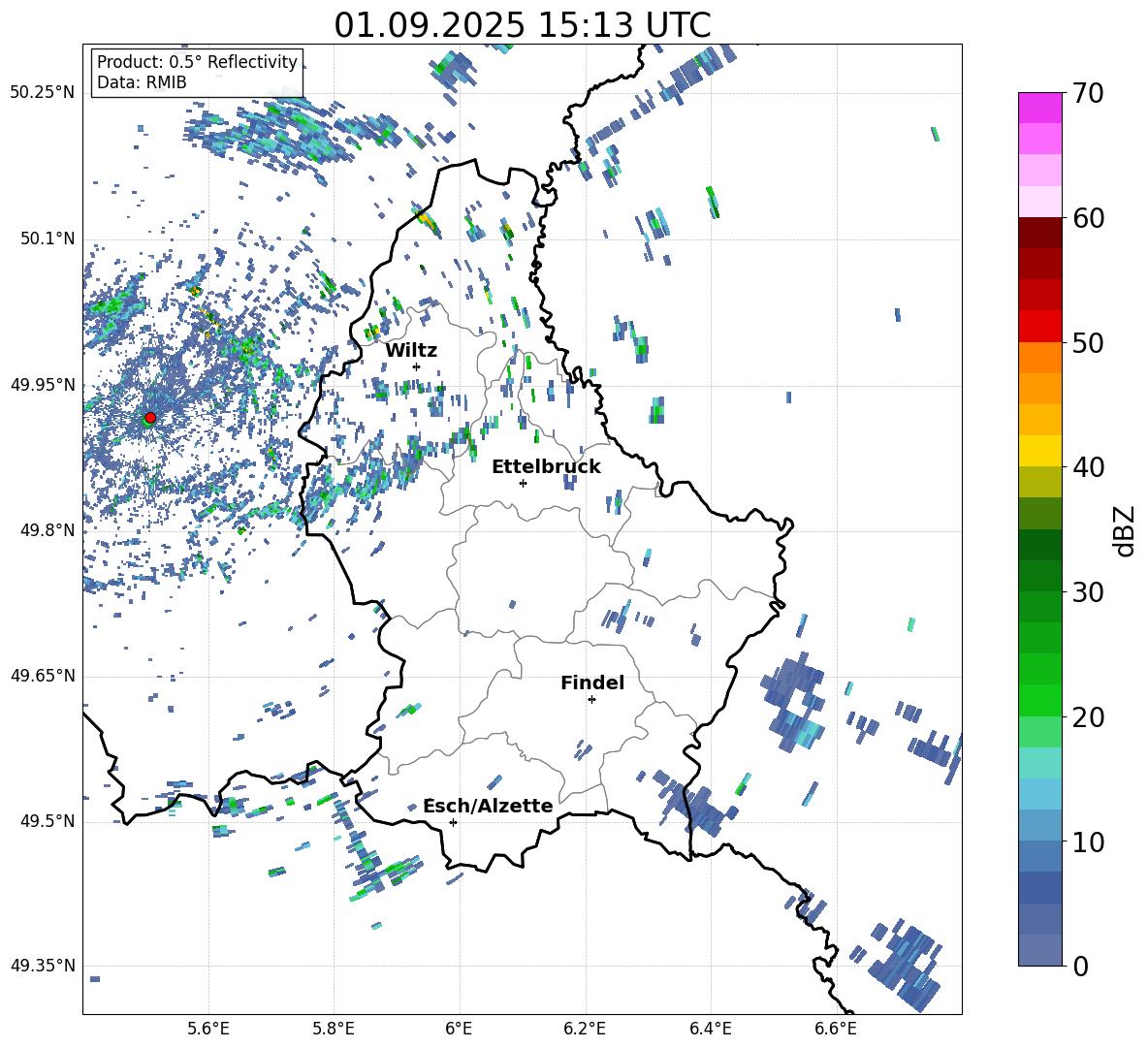Click the Esch/Alzette city label

[x=488, y=807]
